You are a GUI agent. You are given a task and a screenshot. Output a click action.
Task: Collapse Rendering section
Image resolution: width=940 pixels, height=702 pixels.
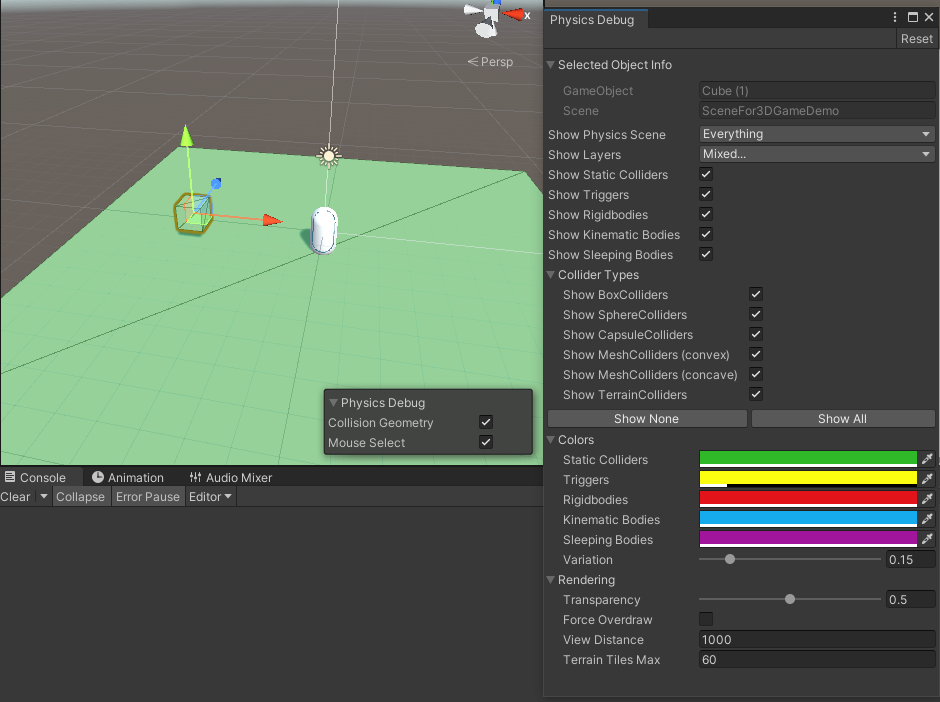click(x=550, y=580)
